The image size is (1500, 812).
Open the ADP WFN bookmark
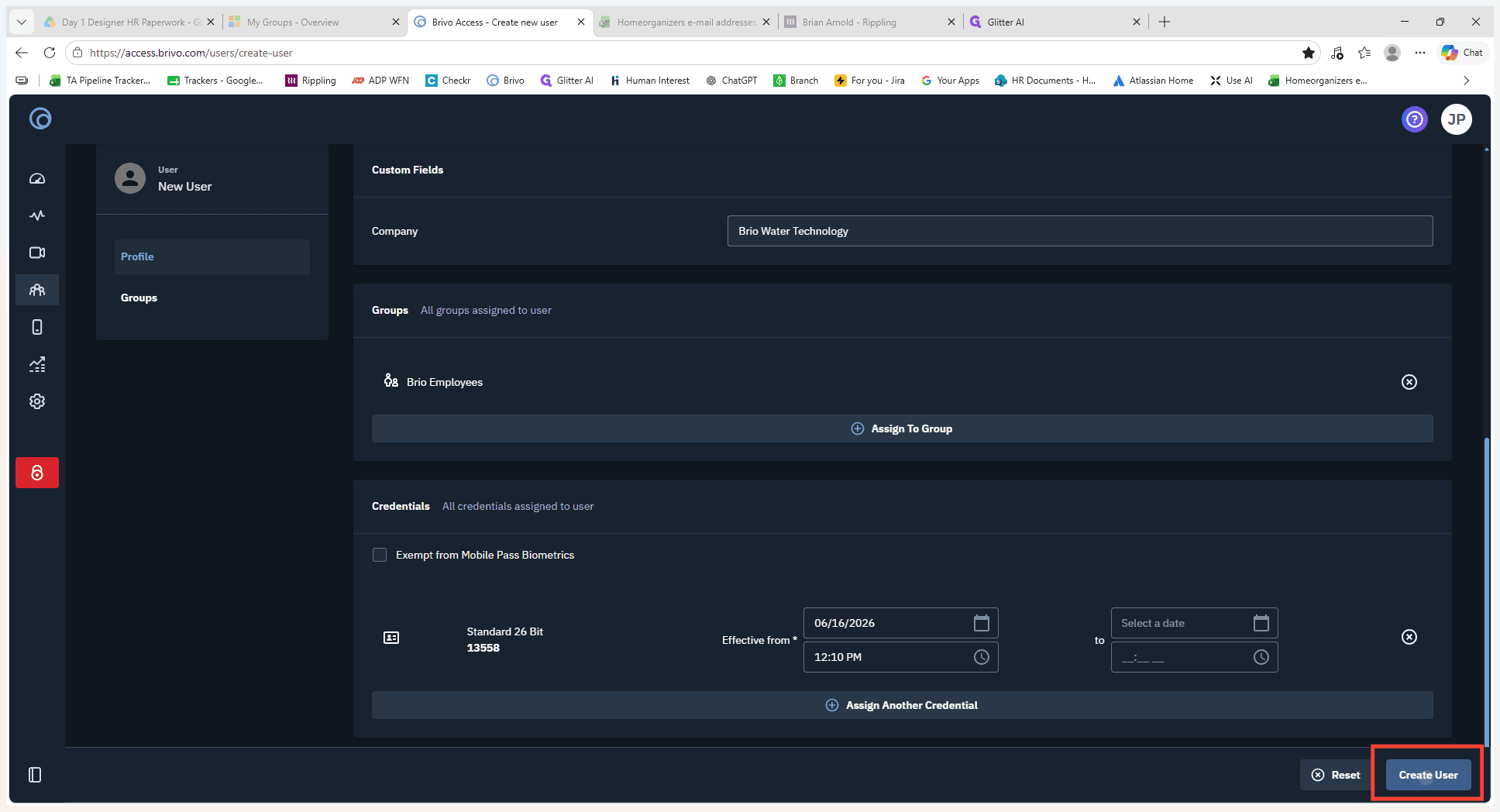[380, 80]
